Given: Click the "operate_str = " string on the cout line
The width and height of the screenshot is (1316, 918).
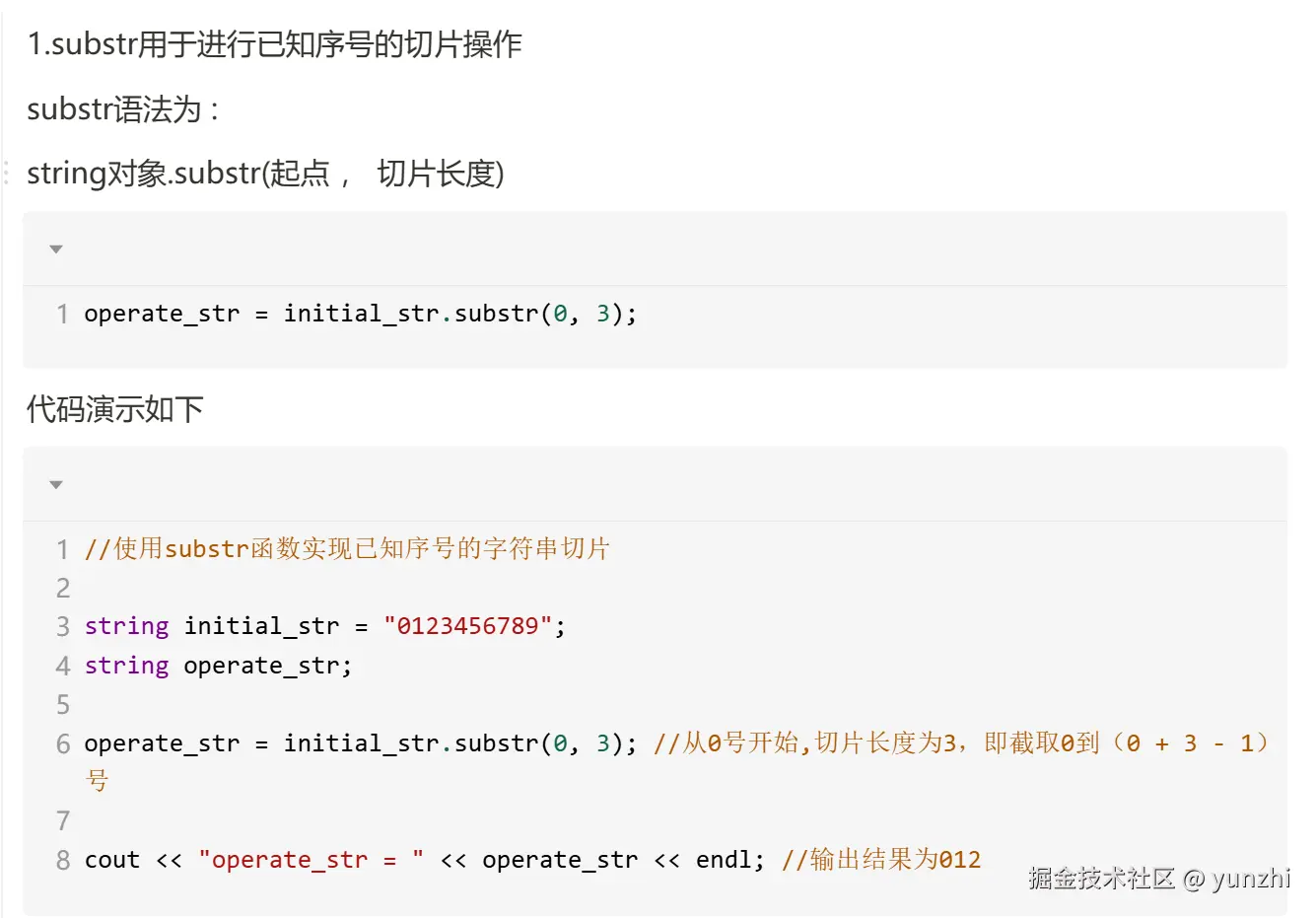Looking at the screenshot, I should 311,860.
